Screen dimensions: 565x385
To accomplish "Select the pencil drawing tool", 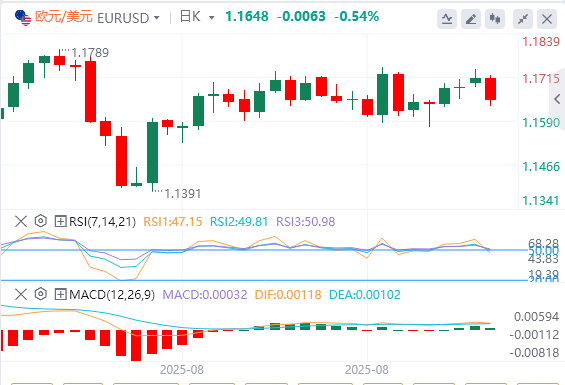I will [471, 19].
